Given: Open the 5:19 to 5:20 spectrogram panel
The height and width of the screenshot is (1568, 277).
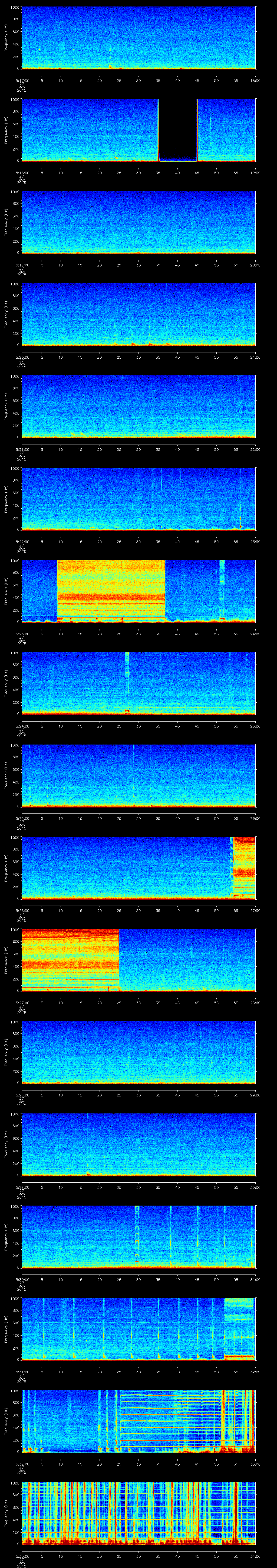Looking at the screenshot, I should pos(138,222).
